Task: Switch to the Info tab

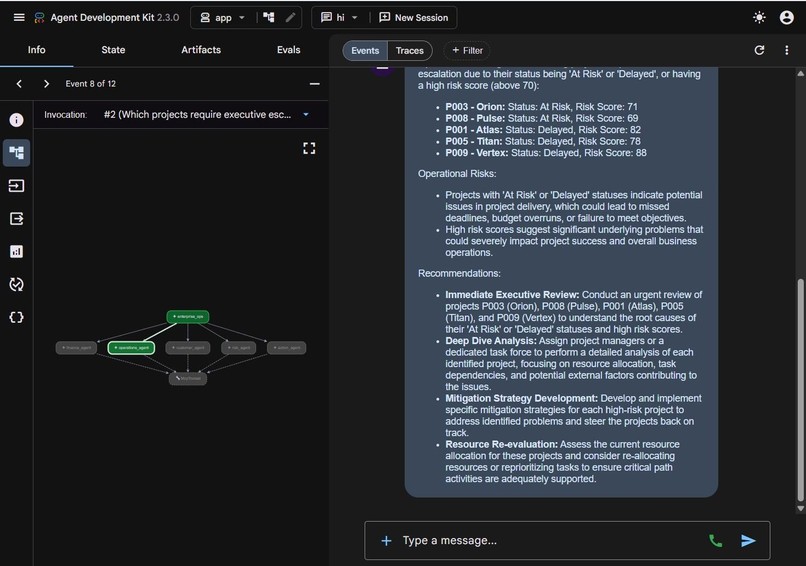Action: (36, 50)
